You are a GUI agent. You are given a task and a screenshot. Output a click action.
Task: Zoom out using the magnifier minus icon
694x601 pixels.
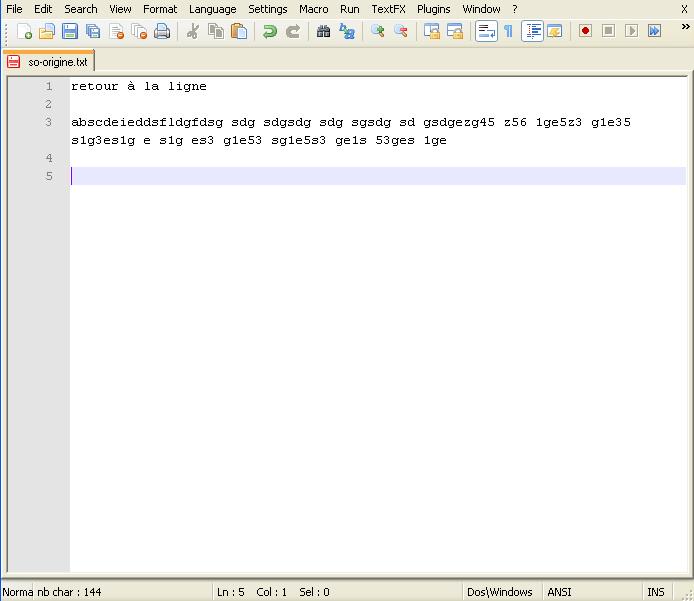tap(401, 31)
